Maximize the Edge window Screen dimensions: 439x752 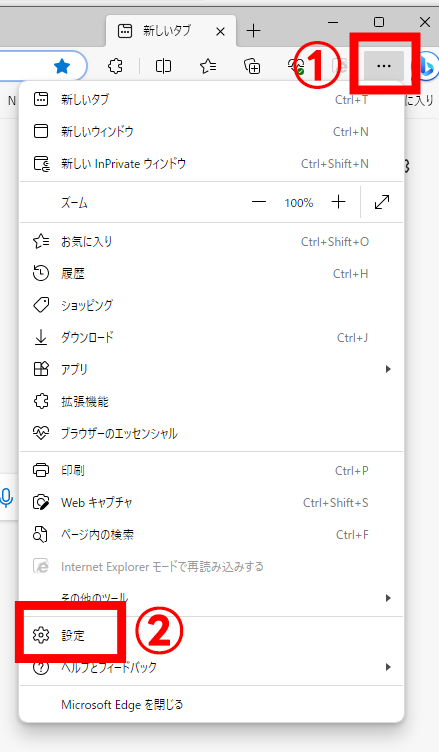click(x=379, y=22)
